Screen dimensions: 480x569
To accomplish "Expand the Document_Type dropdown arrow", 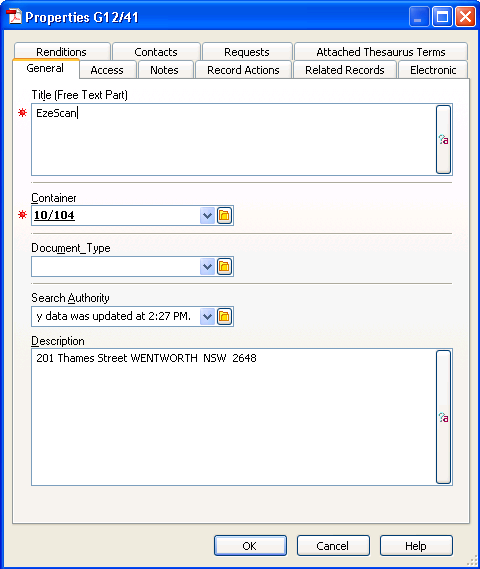I will pos(208,267).
